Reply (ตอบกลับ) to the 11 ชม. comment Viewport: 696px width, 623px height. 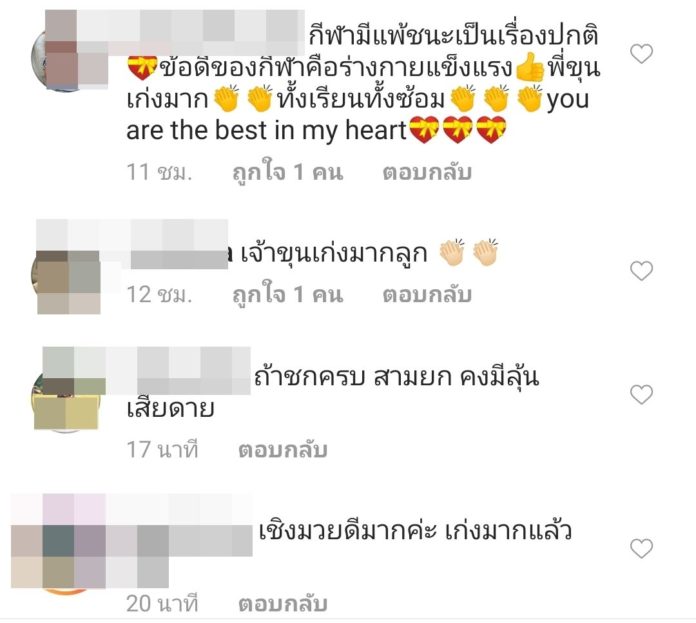427,172
